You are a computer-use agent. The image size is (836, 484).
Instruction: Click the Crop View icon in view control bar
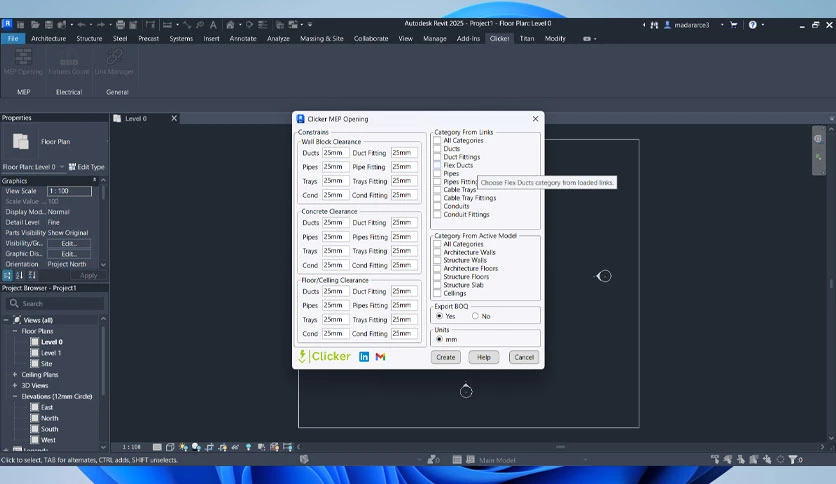click(x=210, y=447)
